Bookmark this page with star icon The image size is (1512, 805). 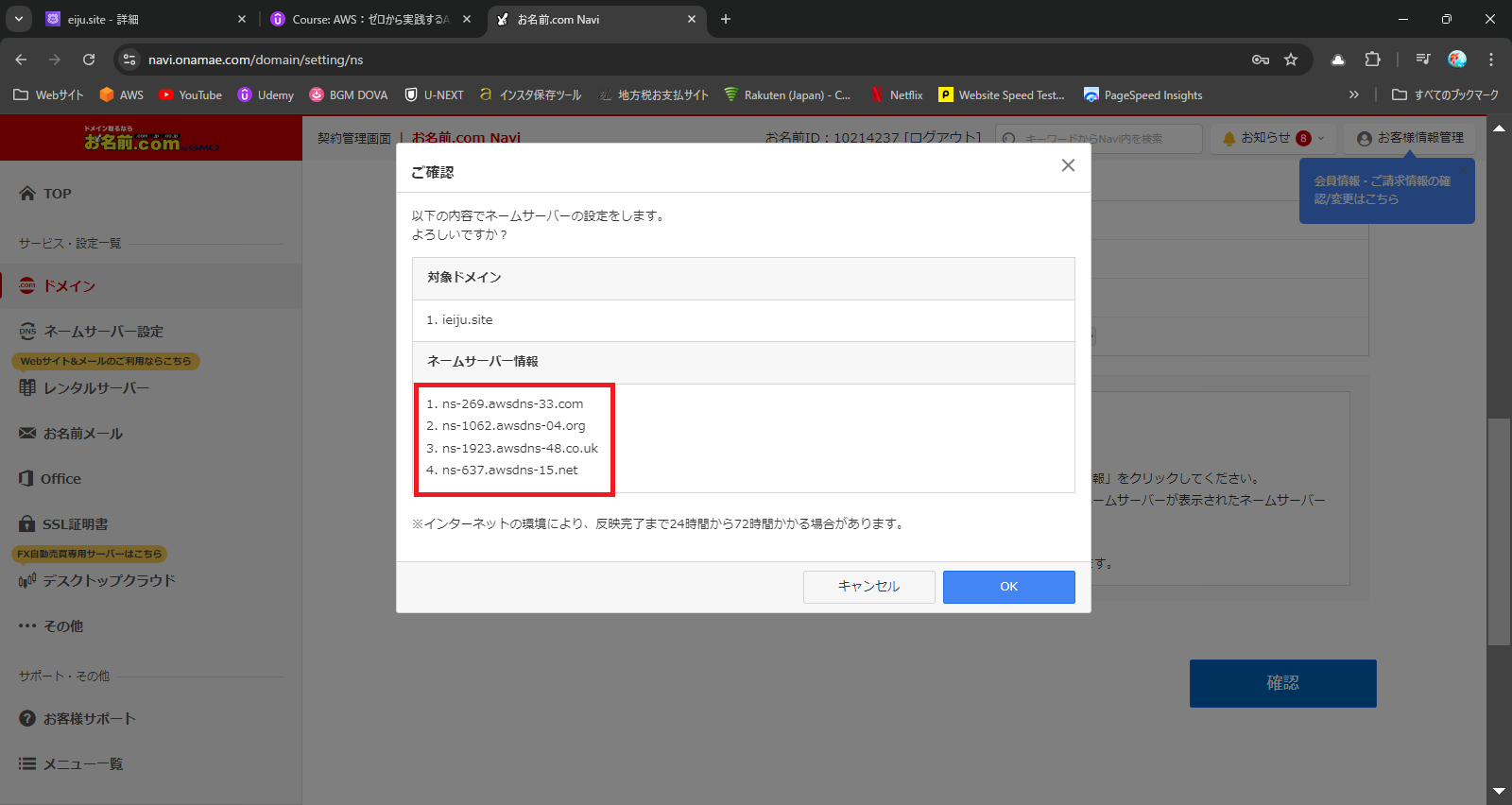(1291, 60)
